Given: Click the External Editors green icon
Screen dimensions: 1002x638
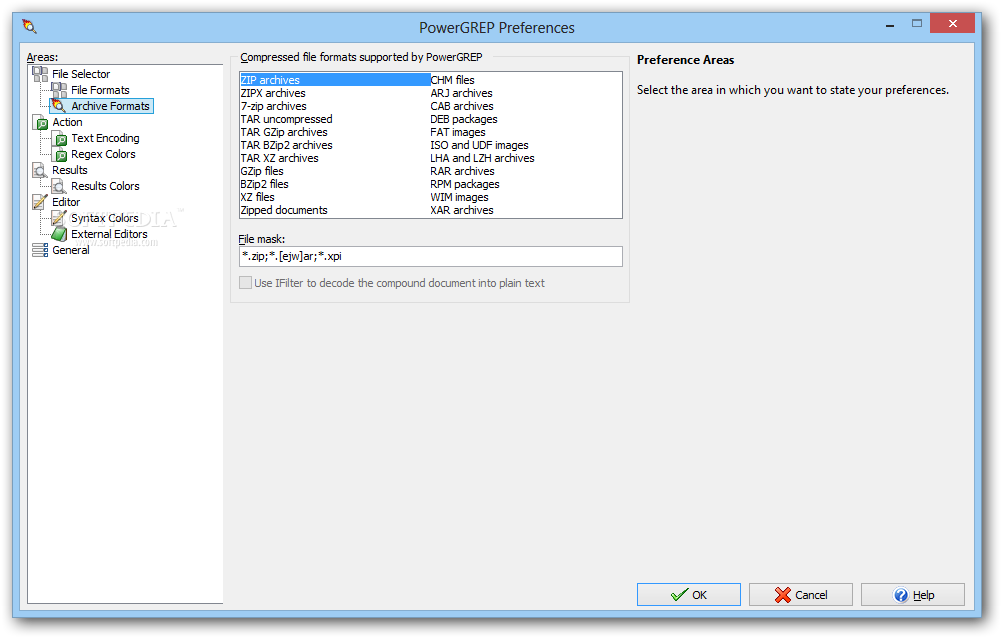Looking at the screenshot, I should click(x=59, y=234).
